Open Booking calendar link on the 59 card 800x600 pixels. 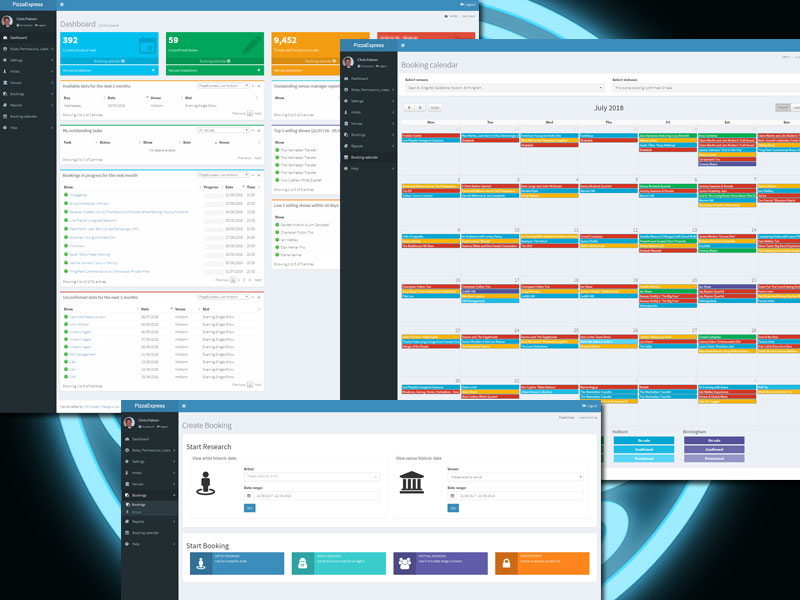pos(215,61)
